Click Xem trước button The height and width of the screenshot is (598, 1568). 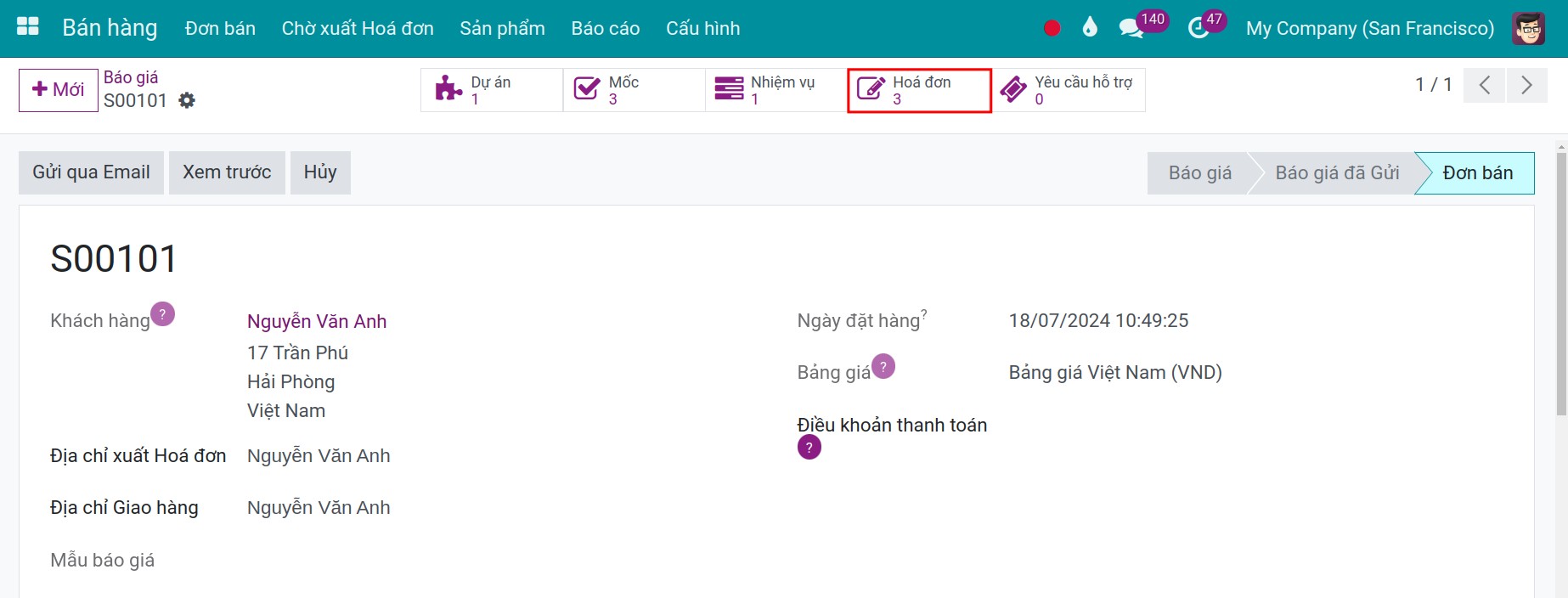(227, 172)
